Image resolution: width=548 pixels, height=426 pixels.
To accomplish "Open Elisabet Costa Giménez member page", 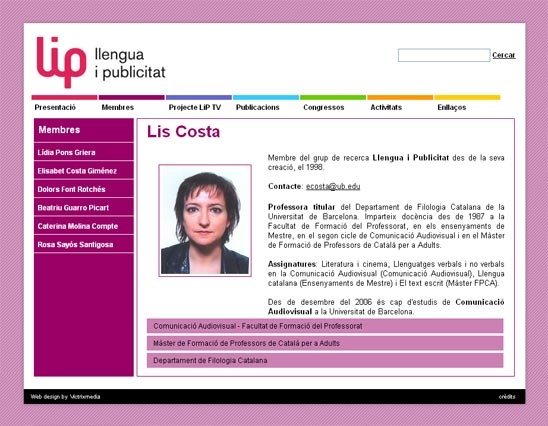I will click(x=84, y=171).
